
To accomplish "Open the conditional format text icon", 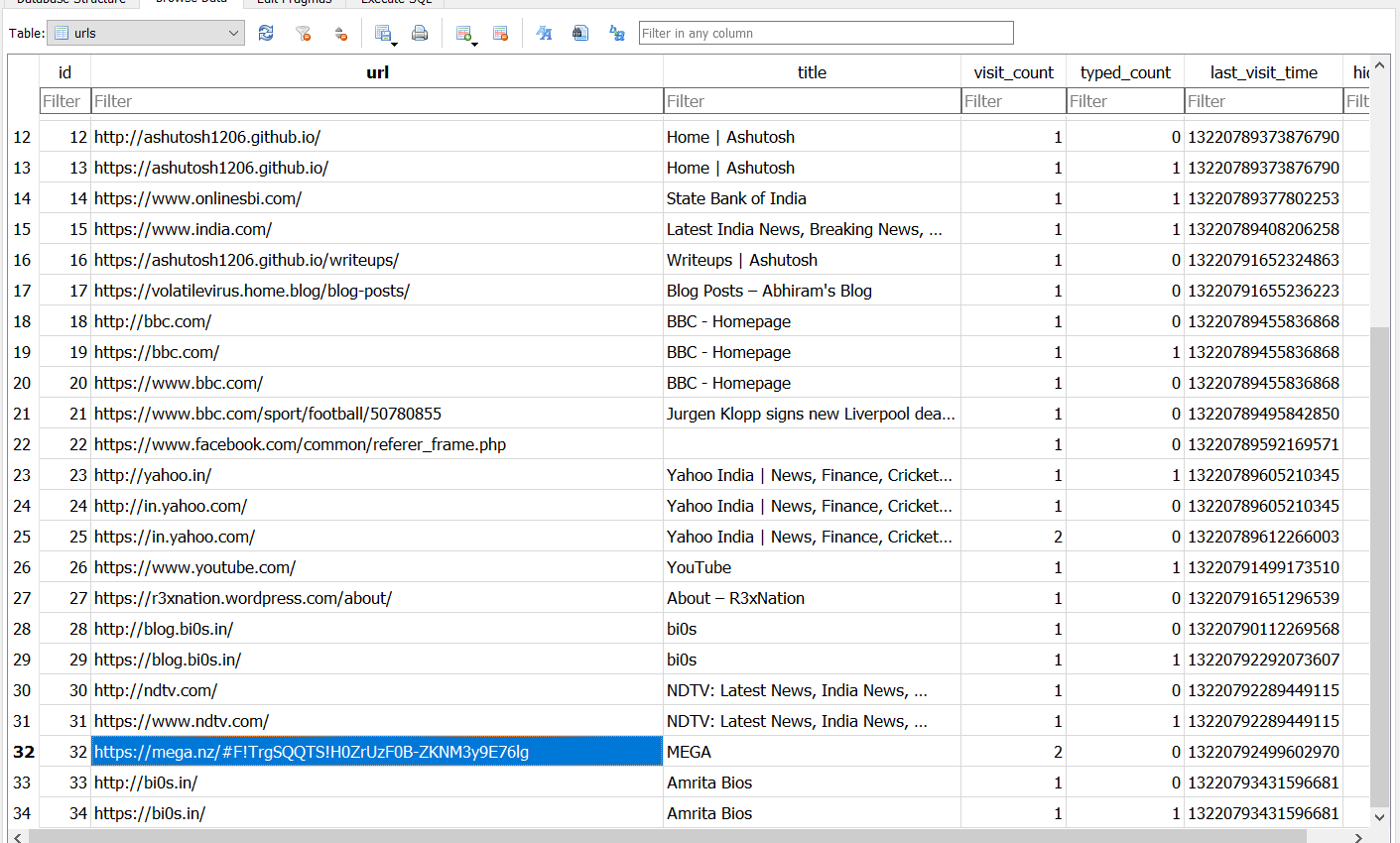I will [544, 33].
